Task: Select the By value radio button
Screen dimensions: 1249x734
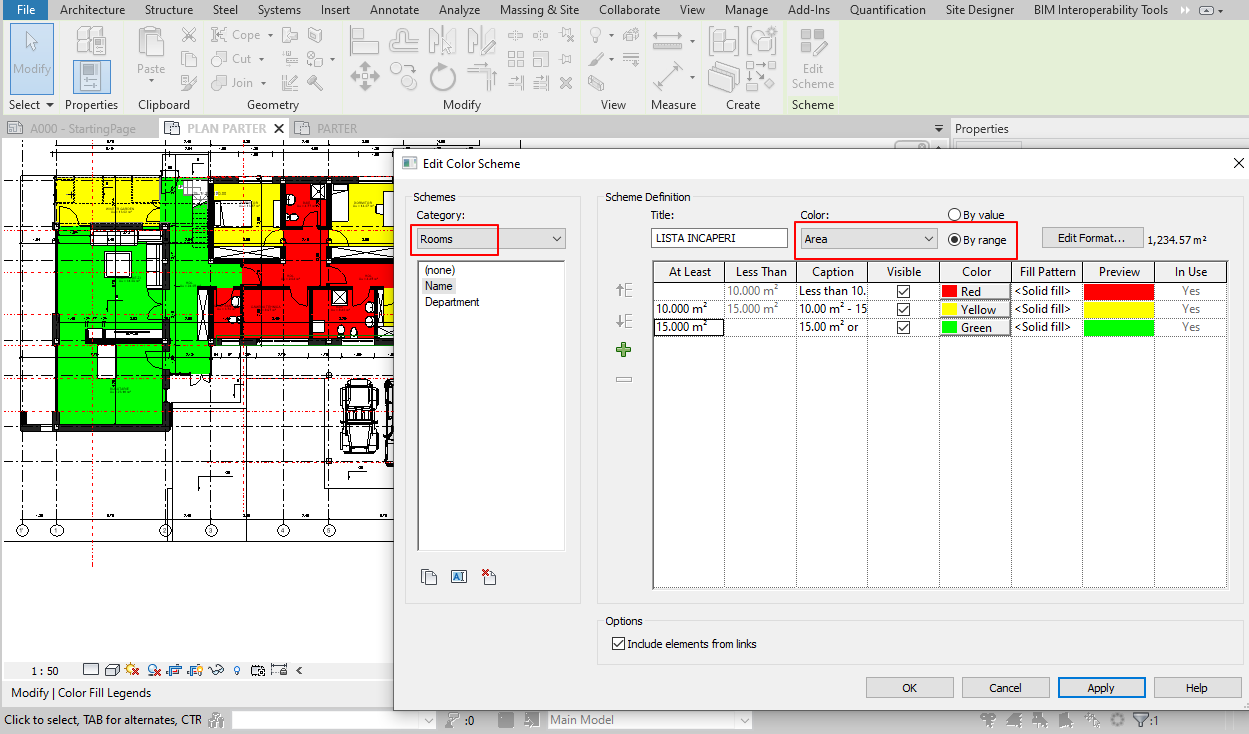Action: 956,214
